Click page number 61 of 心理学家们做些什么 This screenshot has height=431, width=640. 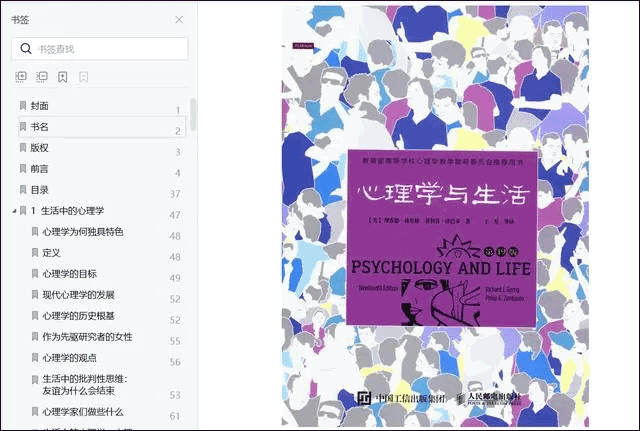(x=175, y=416)
